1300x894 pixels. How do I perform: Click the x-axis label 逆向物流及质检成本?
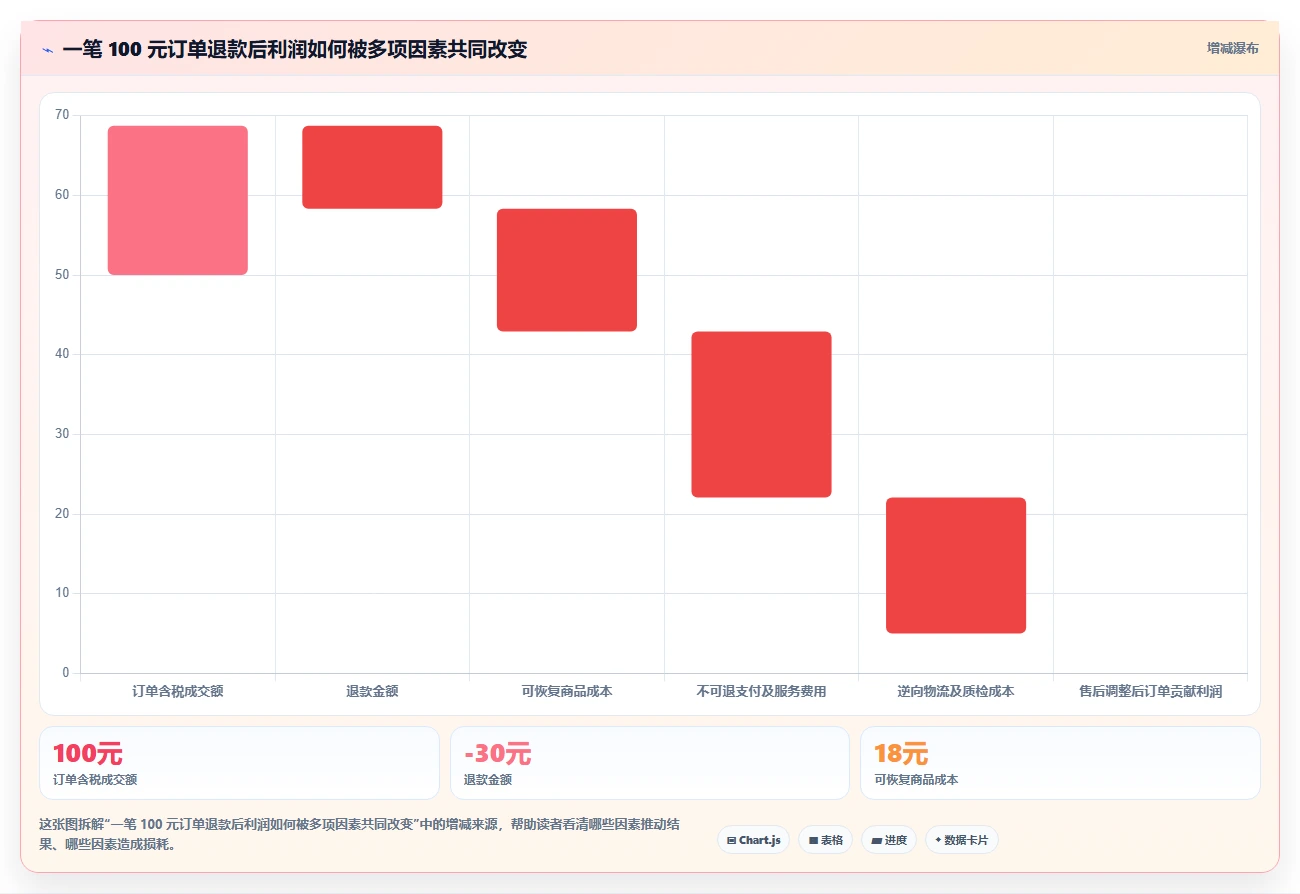pos(956,691)
